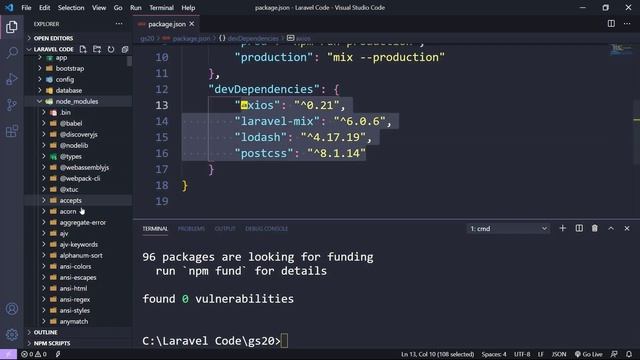This screenshot has width=640, height=360.
Task: Maximize the terminal panel size
Action: [x=611, y=228]
